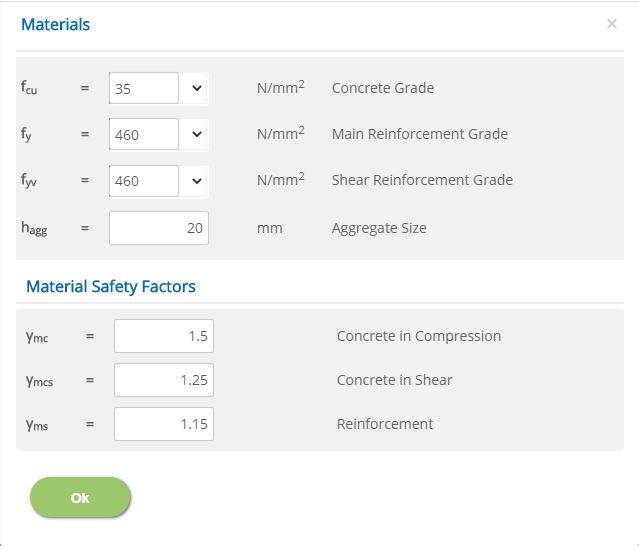Open the fcu concrete grade dropdown arrow
The image size is (639, 546).
[x=197, y=88]
